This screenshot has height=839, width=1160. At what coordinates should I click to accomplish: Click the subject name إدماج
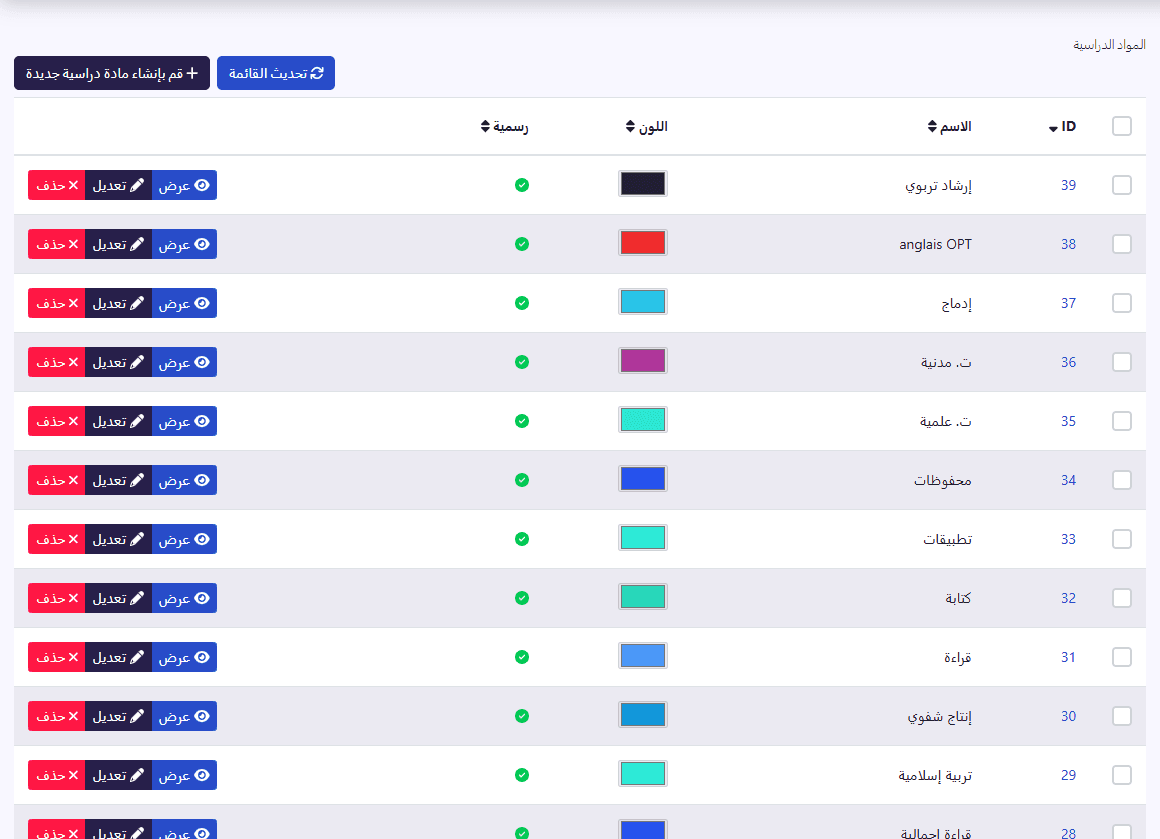point(957,303)
